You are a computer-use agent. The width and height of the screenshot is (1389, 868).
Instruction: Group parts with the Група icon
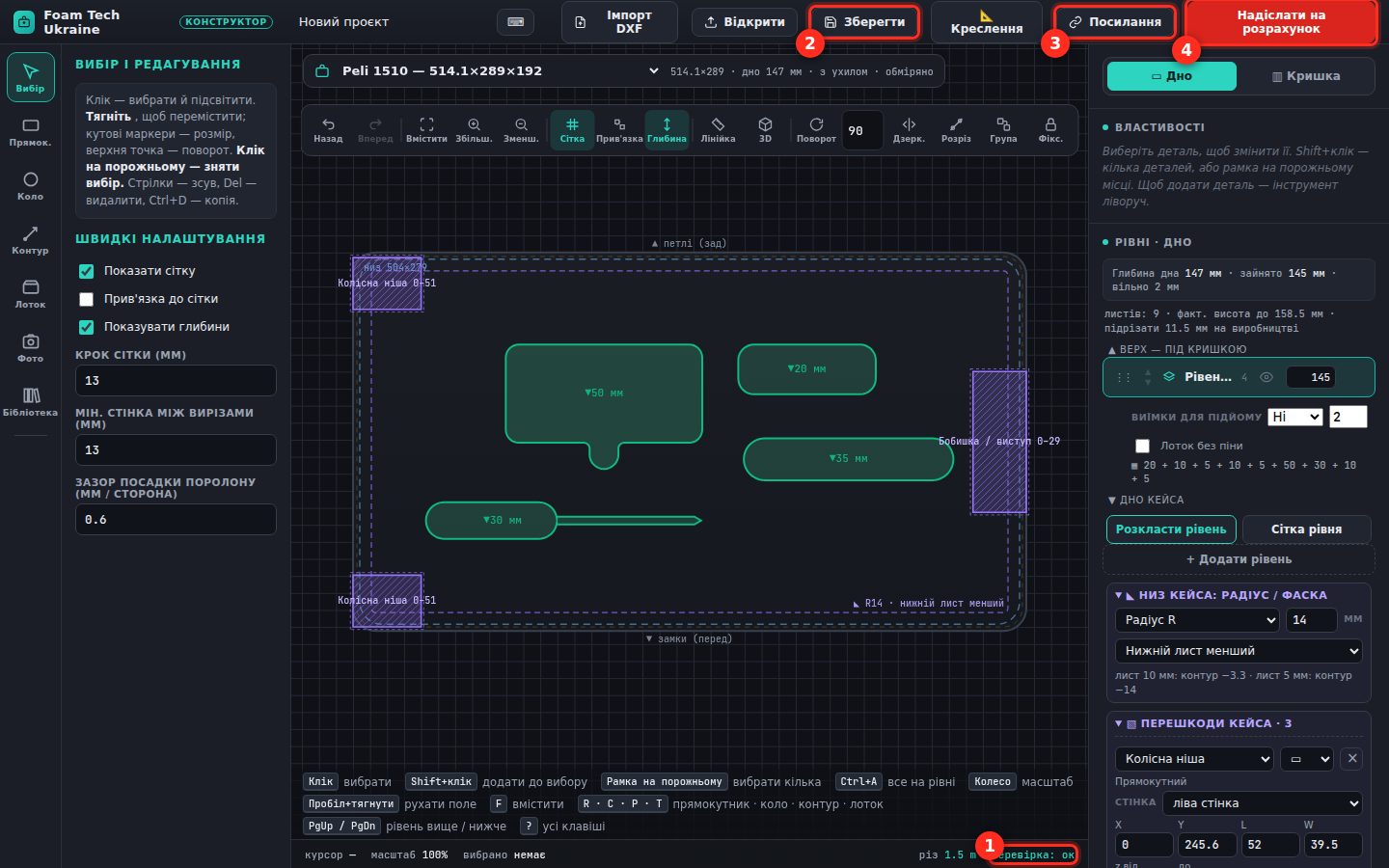tap(1003, 130)
